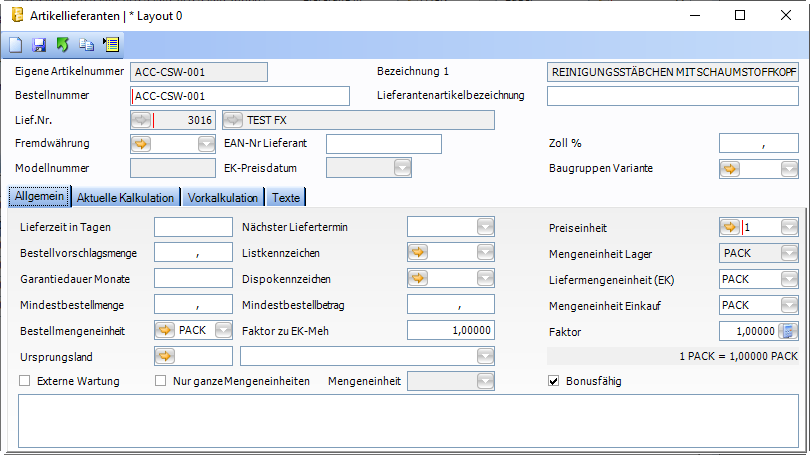Expand the Baugruppen Variante dropdown
This screenshot has height=455, width=810.
point(789,169)
